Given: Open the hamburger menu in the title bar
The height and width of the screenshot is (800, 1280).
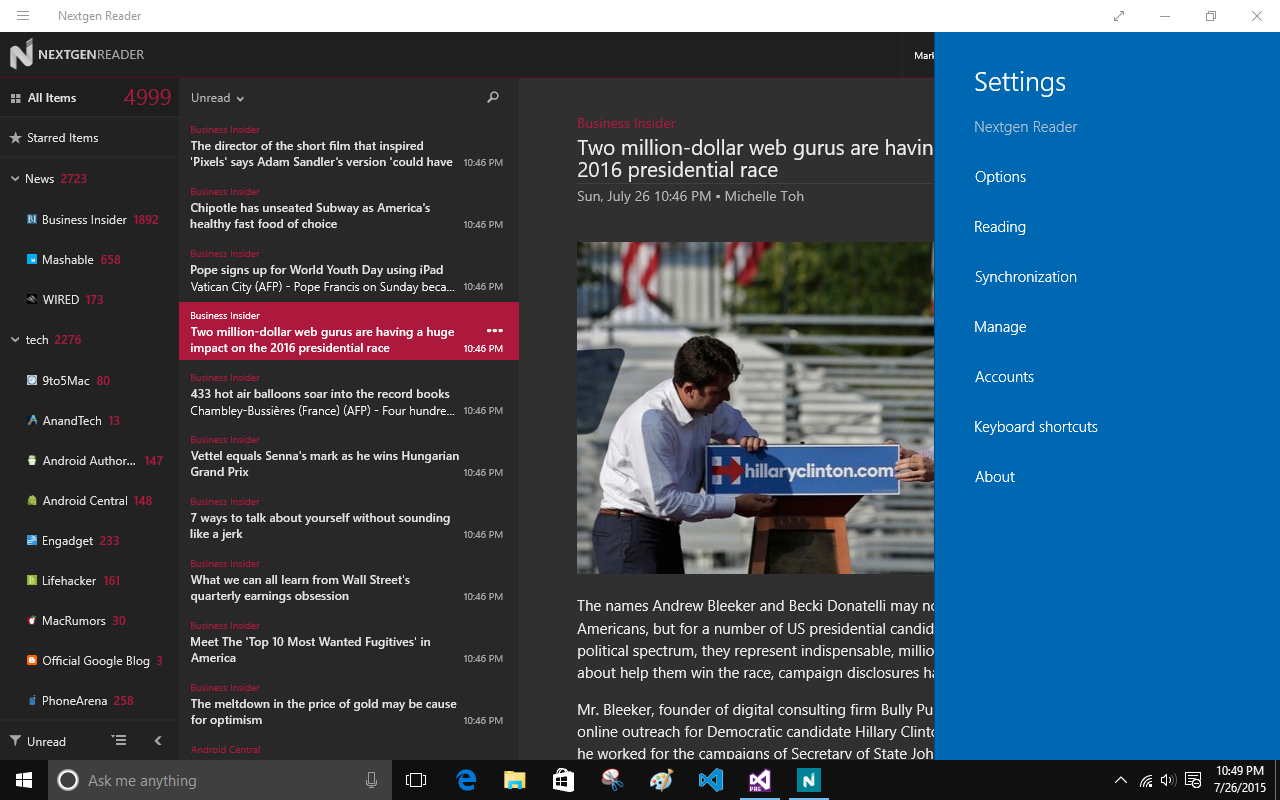Looking at the screenshot, I should [23, 16].
